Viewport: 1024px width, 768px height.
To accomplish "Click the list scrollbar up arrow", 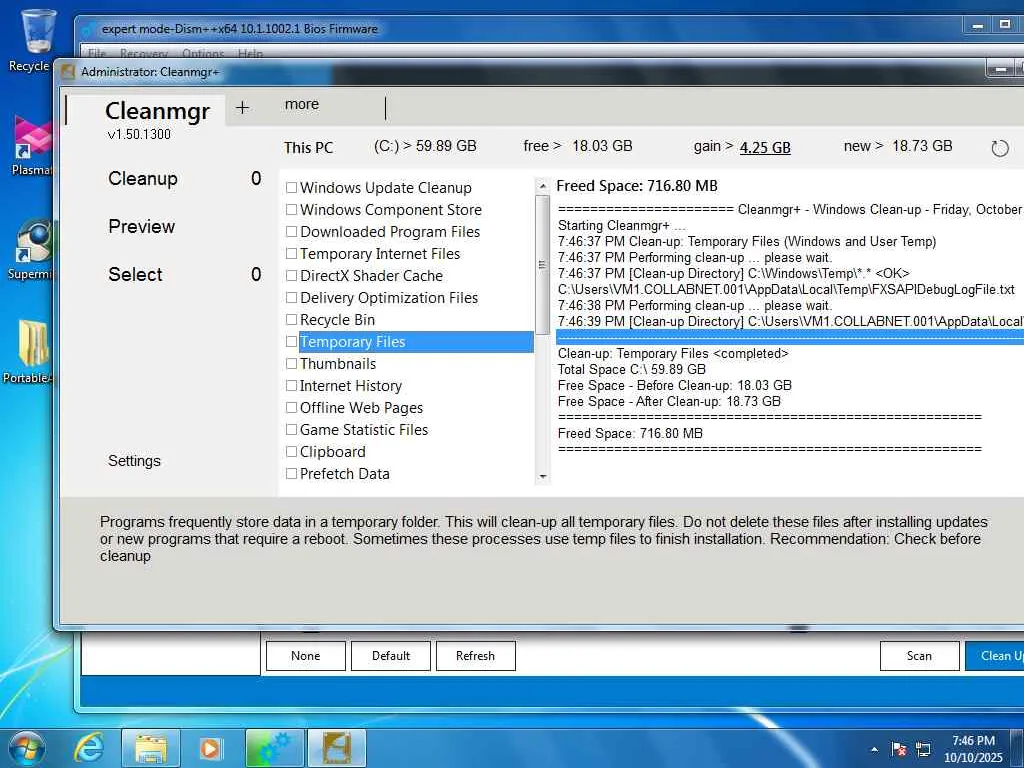I will pos(542,186).
